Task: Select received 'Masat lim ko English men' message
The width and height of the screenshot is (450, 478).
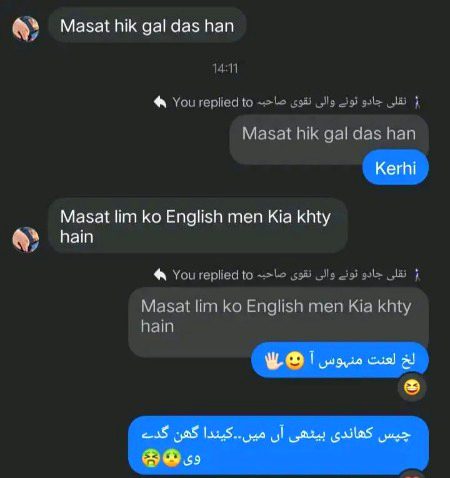Action: click(198, 226)
